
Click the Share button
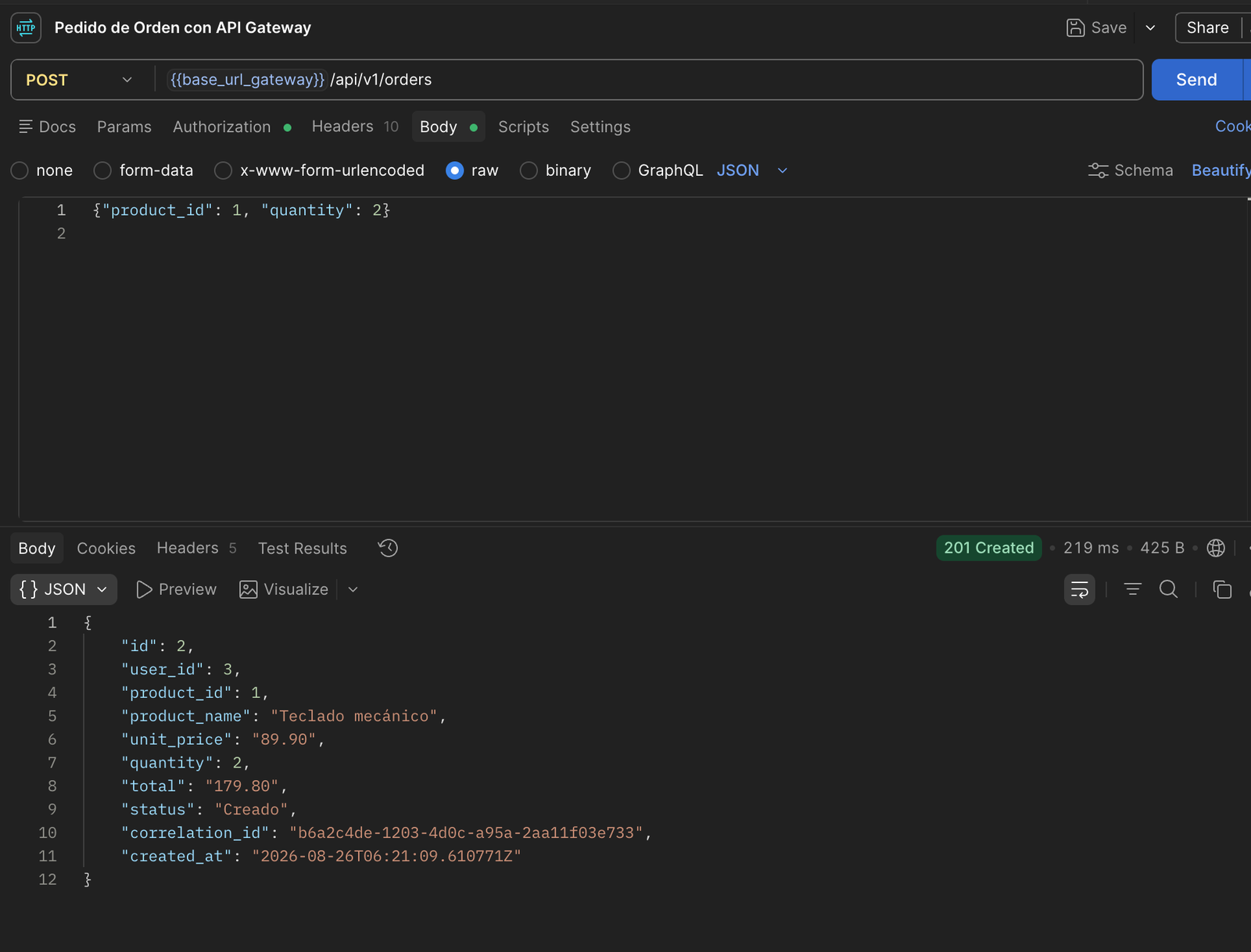coord(1207,28)
